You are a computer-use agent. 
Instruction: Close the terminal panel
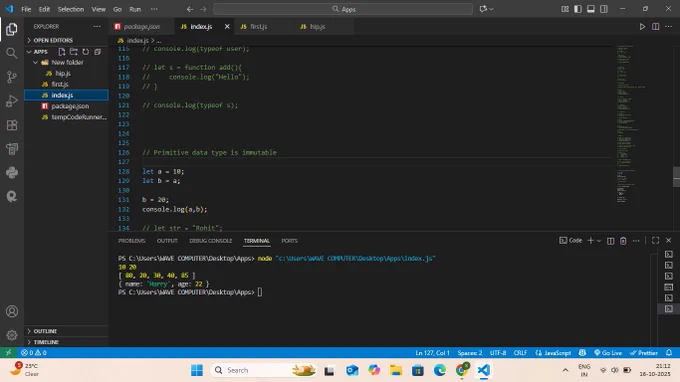click(668, 241)
